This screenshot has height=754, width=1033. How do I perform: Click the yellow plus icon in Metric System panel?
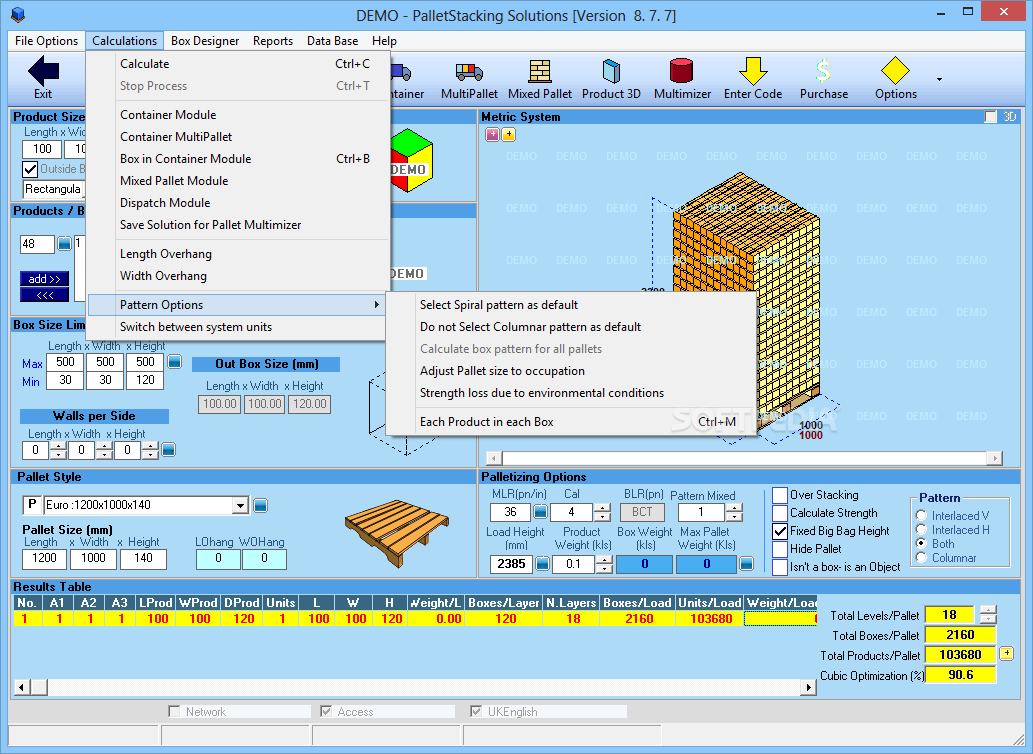point(509,135)
